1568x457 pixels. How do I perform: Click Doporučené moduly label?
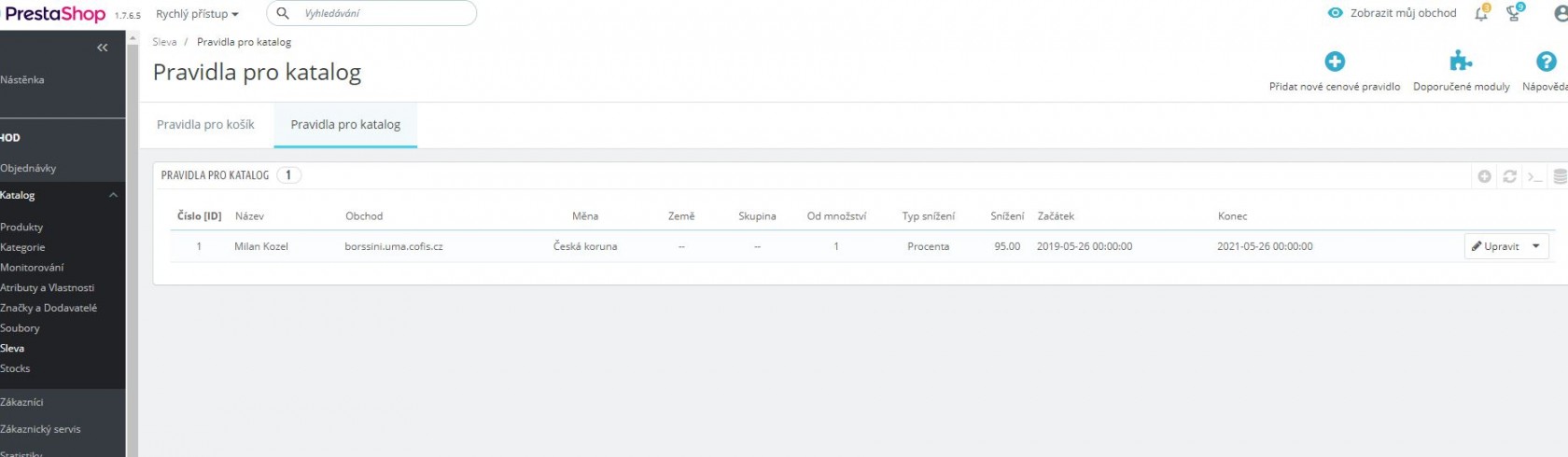point(1461,87)
